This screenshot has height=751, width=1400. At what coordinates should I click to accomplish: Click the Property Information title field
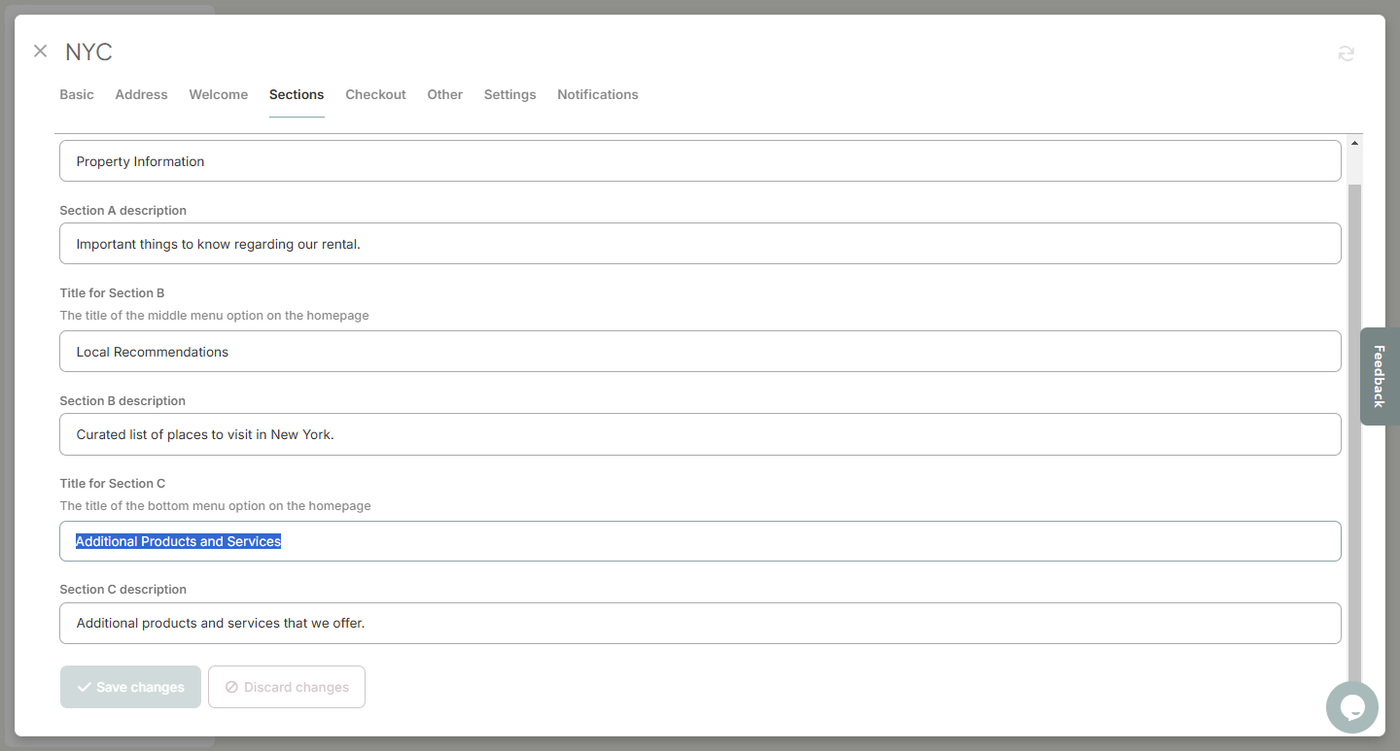699,161
